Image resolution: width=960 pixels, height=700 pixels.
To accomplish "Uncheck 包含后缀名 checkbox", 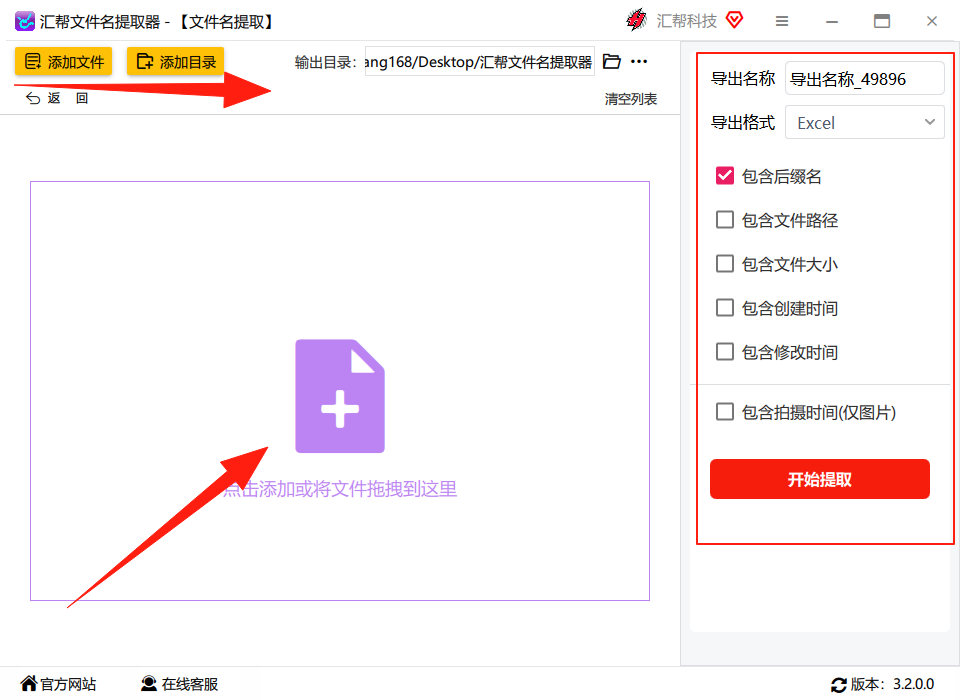I will pos(725,176).
